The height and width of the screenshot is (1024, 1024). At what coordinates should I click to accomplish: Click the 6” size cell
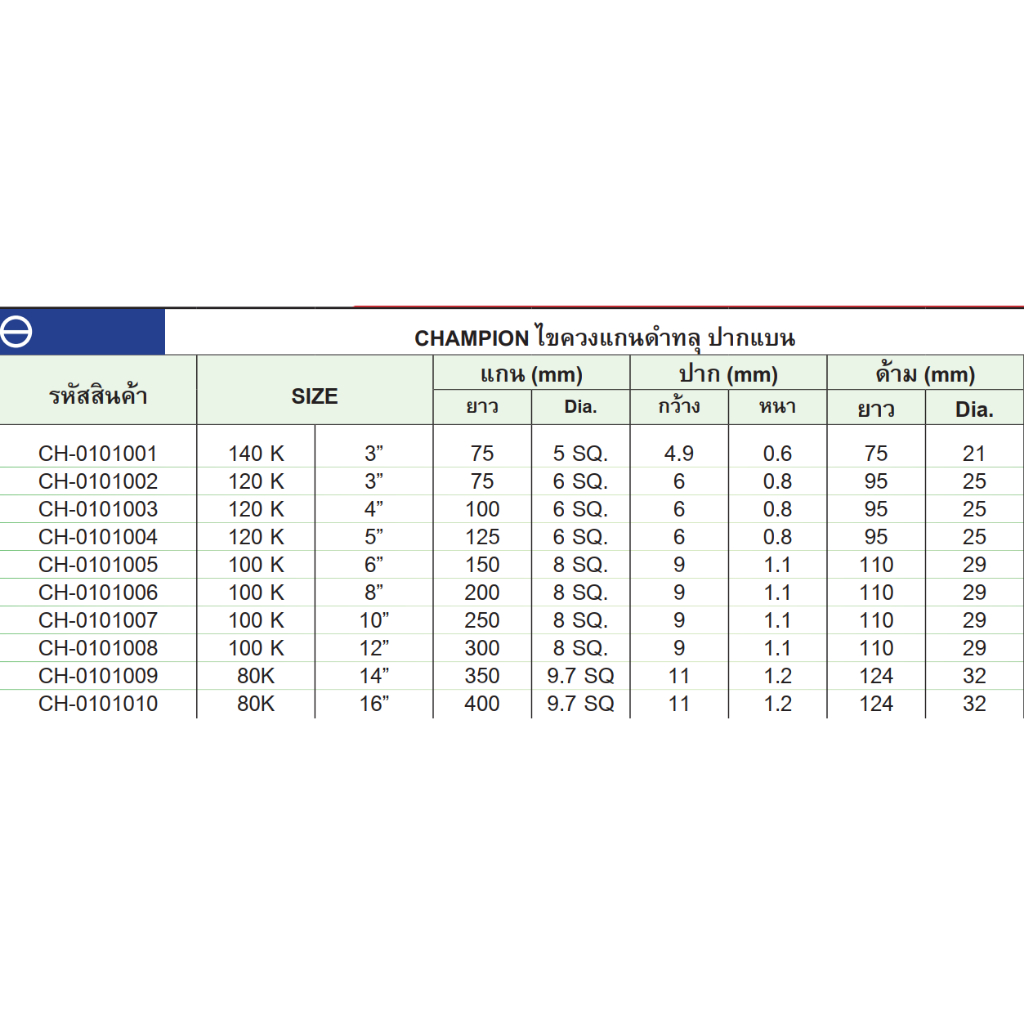[374, 564]
